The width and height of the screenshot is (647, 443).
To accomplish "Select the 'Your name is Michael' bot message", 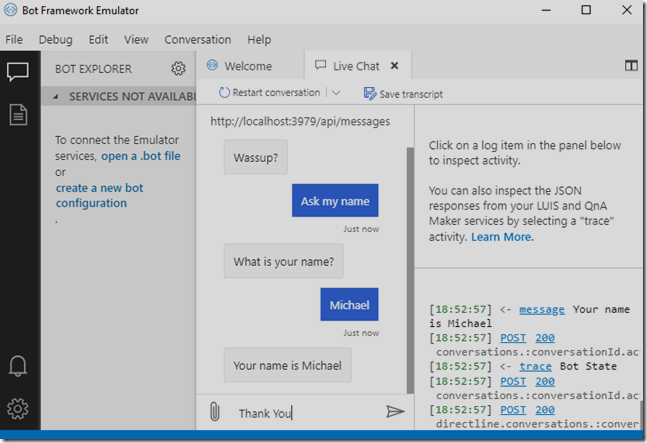I will coord(288,365).
